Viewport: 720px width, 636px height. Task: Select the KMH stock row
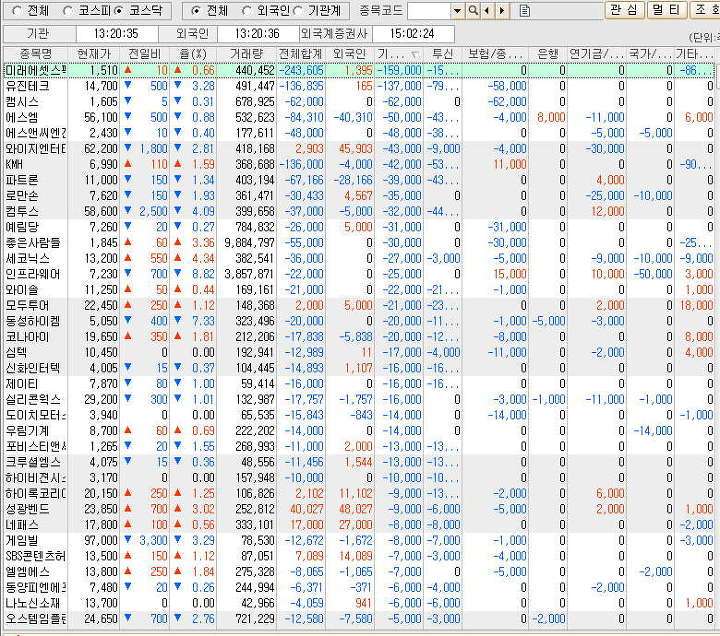(x=359, y=164)
